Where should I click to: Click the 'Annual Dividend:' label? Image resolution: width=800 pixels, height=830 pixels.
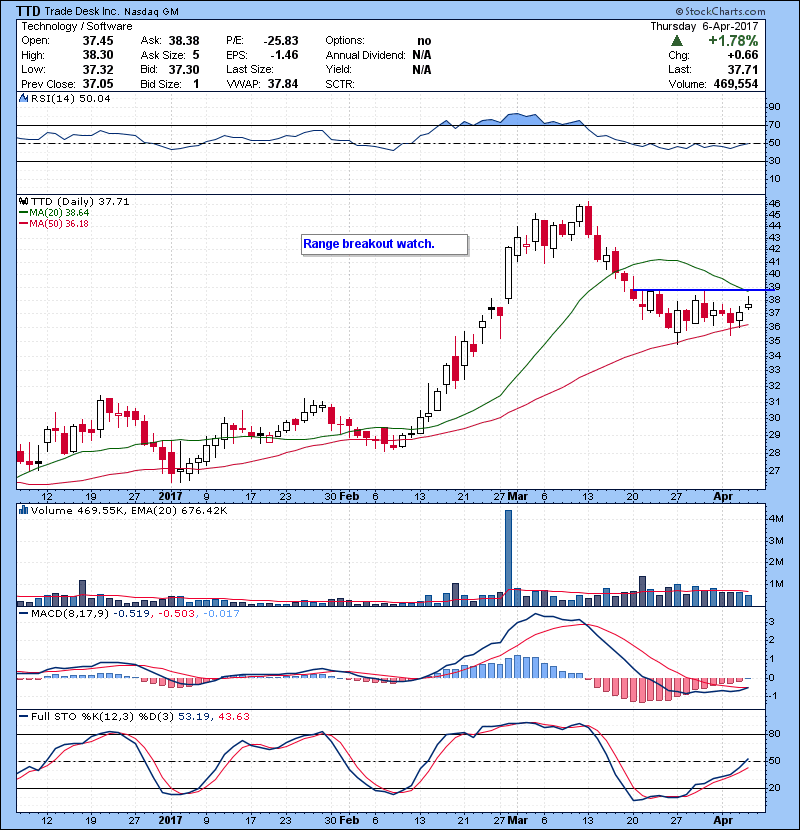[365, 55]
